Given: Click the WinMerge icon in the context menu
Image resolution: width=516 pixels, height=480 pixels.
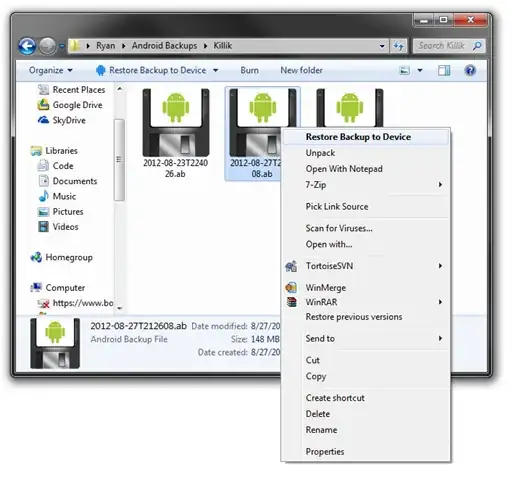Looking at the screenshot, I should tap(291, 288).
